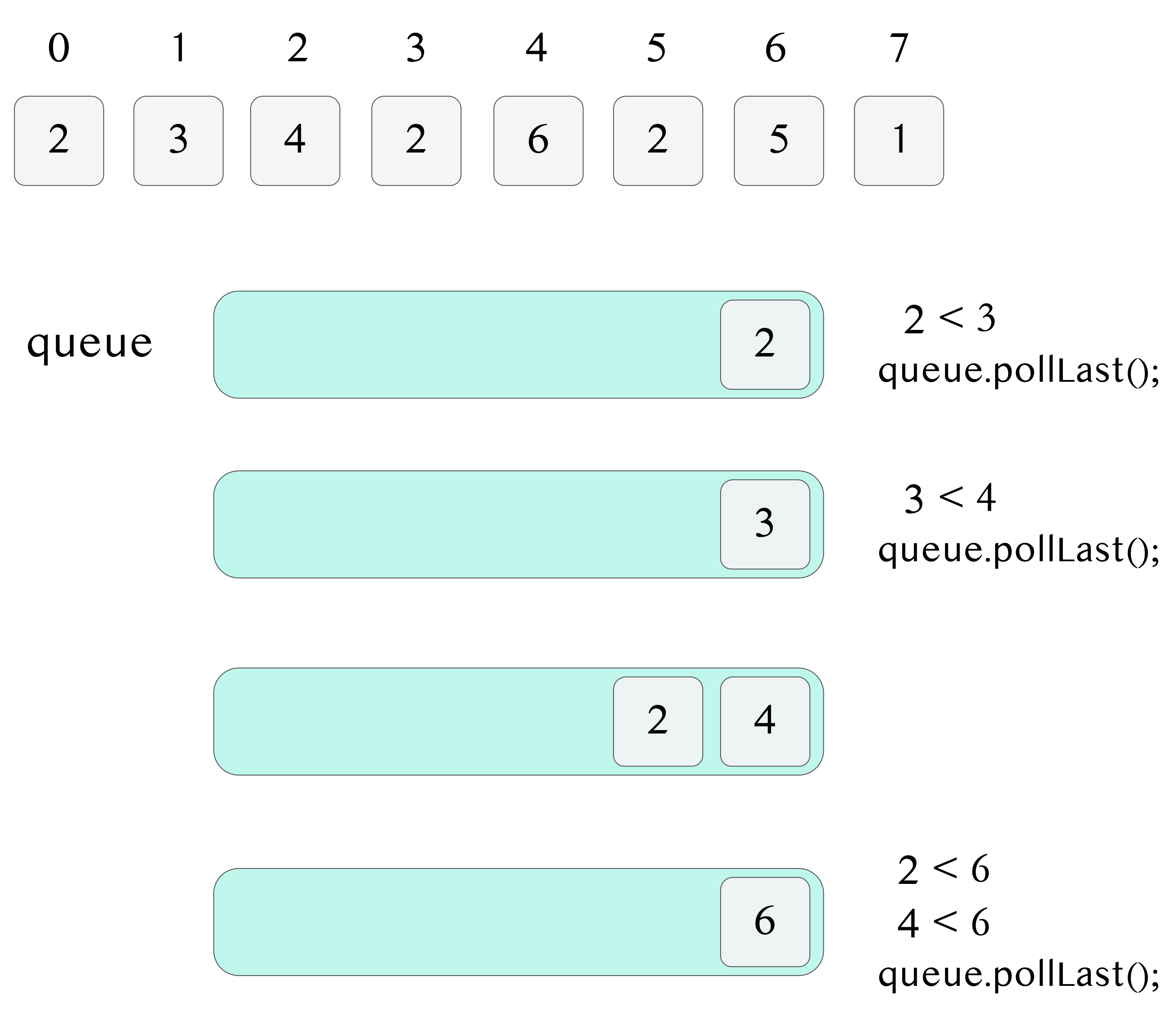Click queue.pollLast(); text beside the first queue row
This screenshot has height=1018, width=1176.
click(1018, 371)
